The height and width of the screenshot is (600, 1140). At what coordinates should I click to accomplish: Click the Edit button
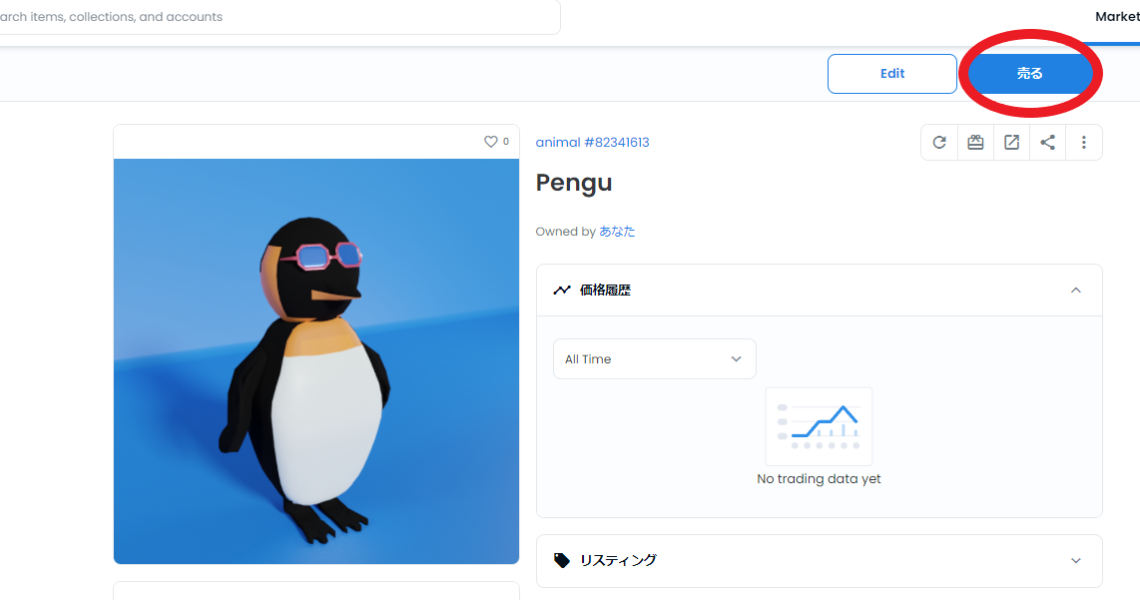[892, 73]
